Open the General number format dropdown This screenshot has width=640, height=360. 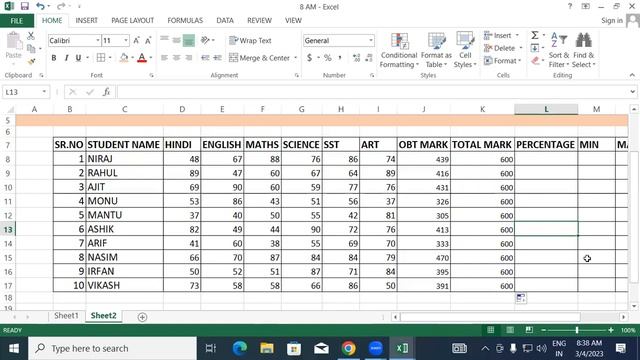pyautogui.click(x=371, y=40)
